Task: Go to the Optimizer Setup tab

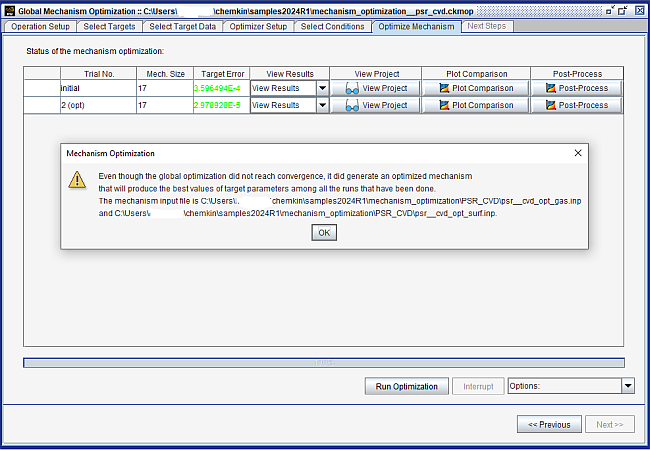Action: click(x=258, y=27)
